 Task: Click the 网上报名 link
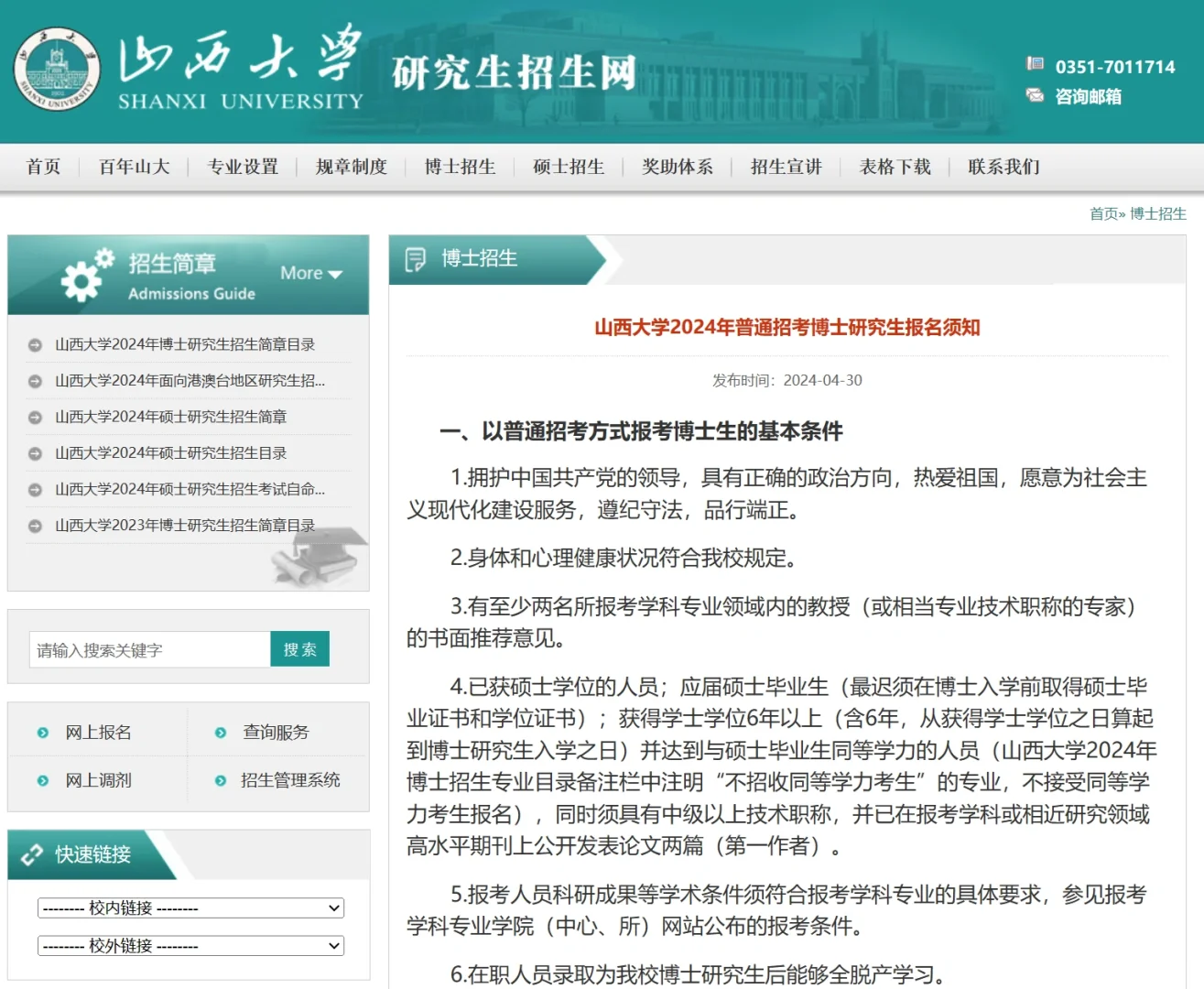(x=98, y=733)
